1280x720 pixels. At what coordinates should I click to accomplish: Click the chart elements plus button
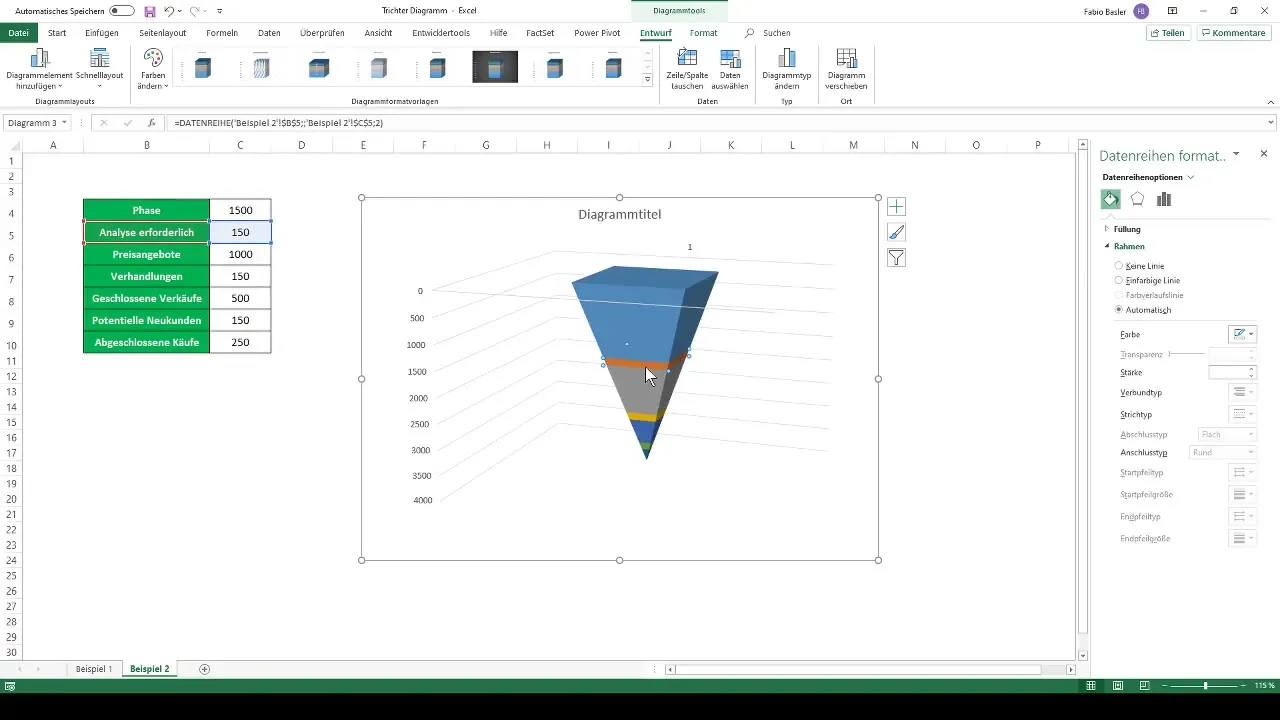[896, 206]
